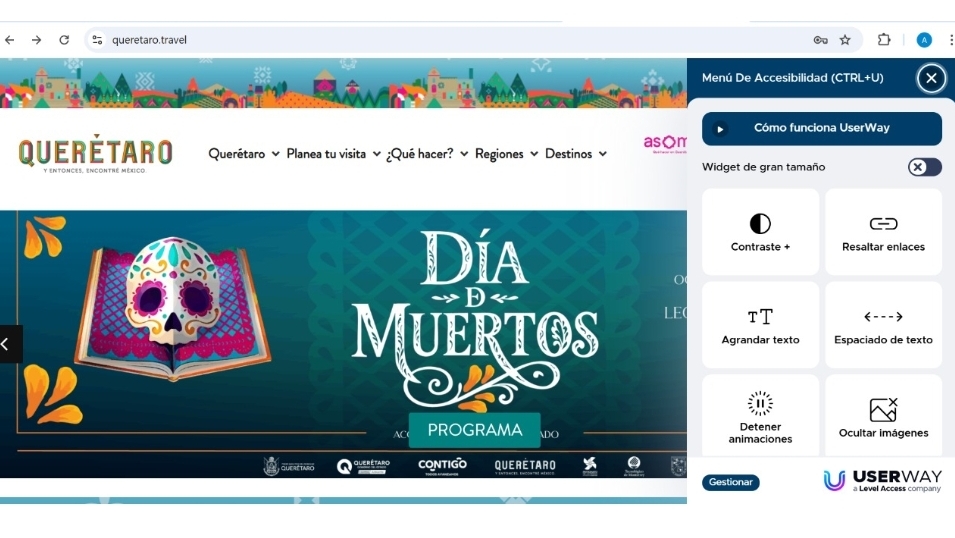Viewport: 955px width, 538px height.
Task: Play the Cómo funciona UserWay video
Action: [821, 128]
